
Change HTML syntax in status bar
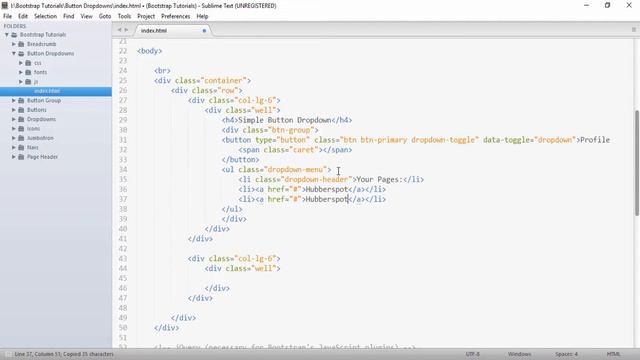coord(613,354)
